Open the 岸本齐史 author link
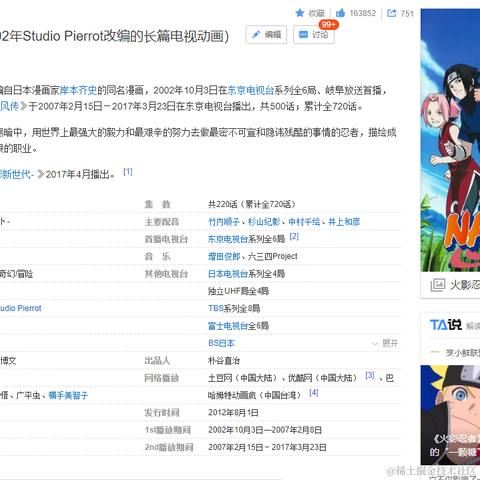The width and height of the screenshot is (480, 480). pyautogui.click(x=78, y=90)
